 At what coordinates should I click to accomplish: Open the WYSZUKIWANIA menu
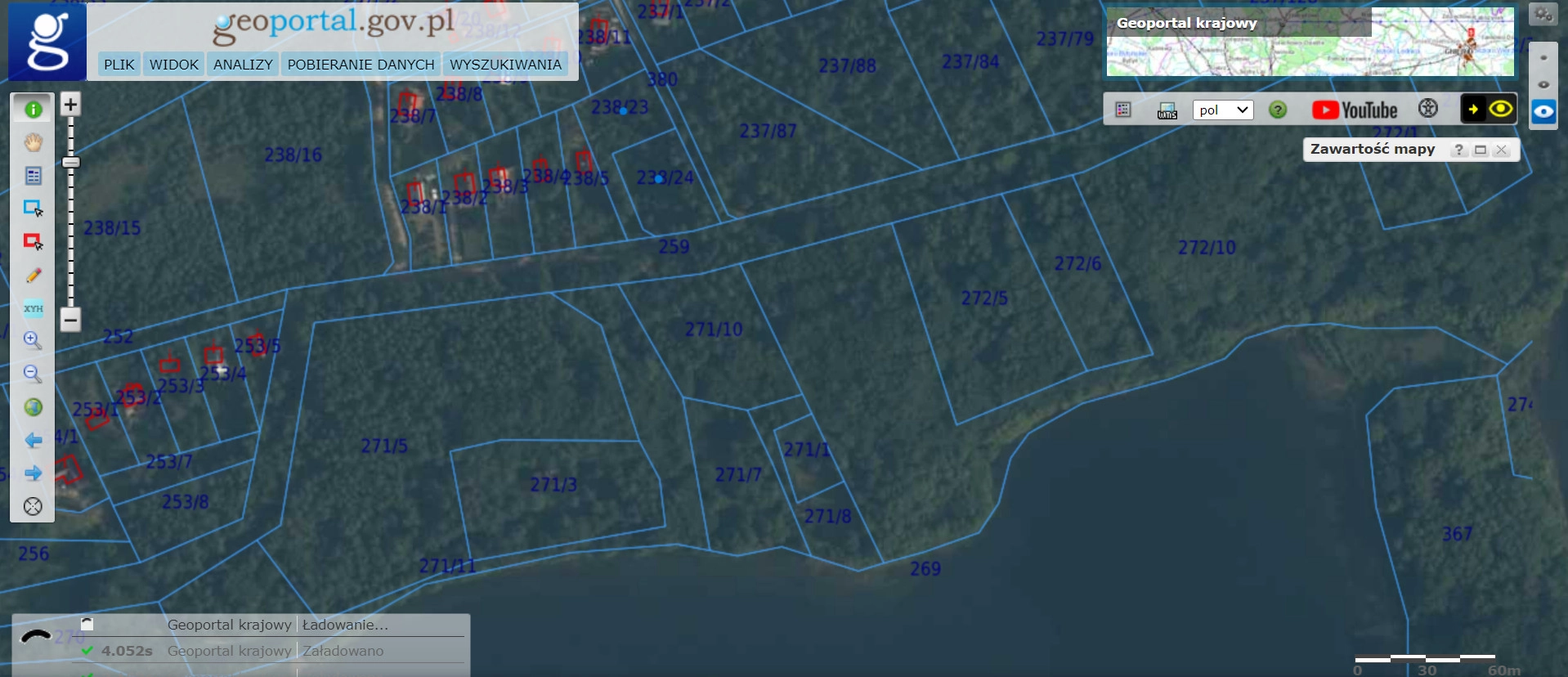pos(505,65)
